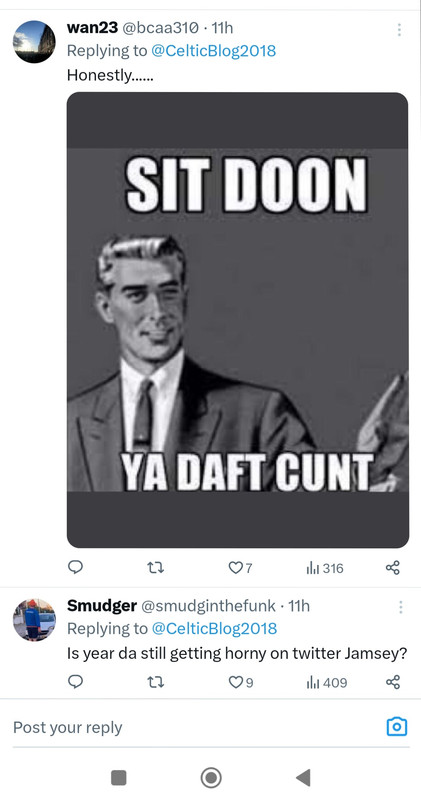Open more options menu on Smudger's tweet
This screenshot has height=800, width=421.
401,607
